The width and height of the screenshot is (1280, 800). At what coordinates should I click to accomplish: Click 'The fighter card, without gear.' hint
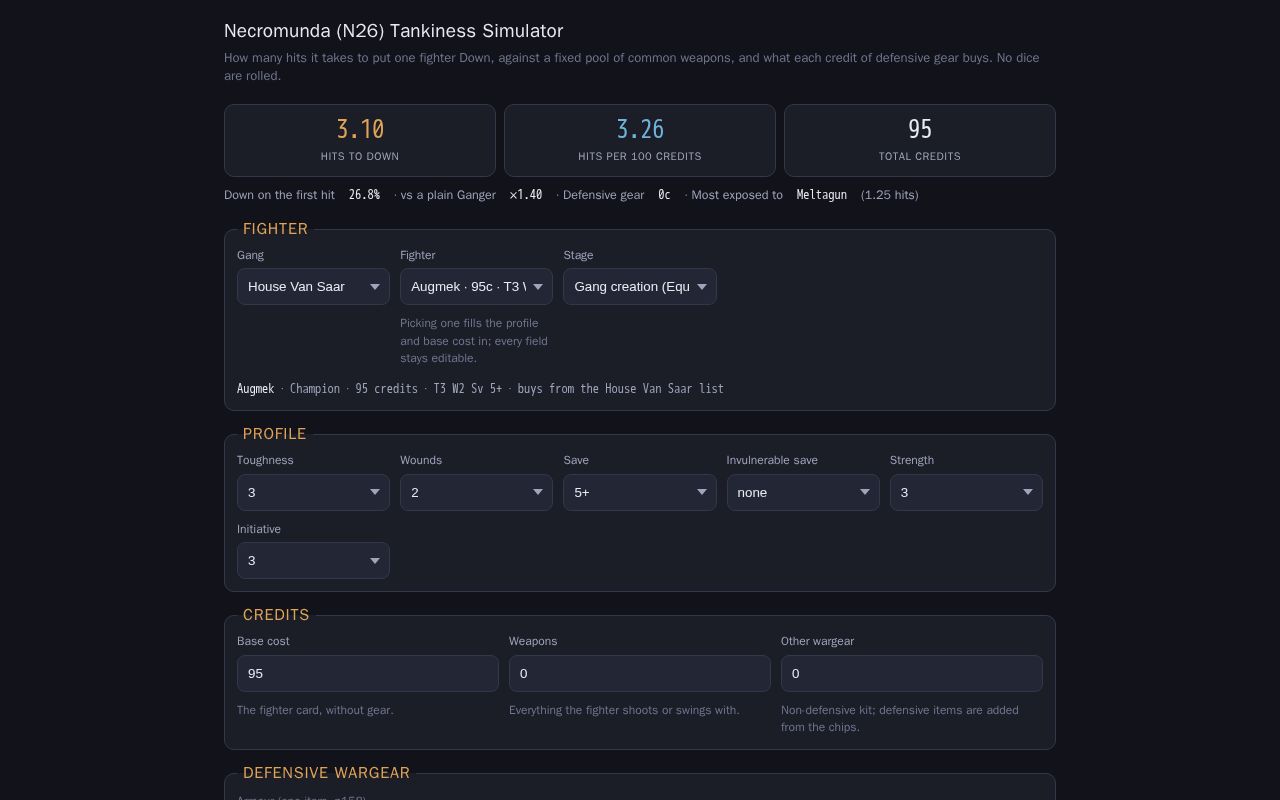[x=315, y=710]
